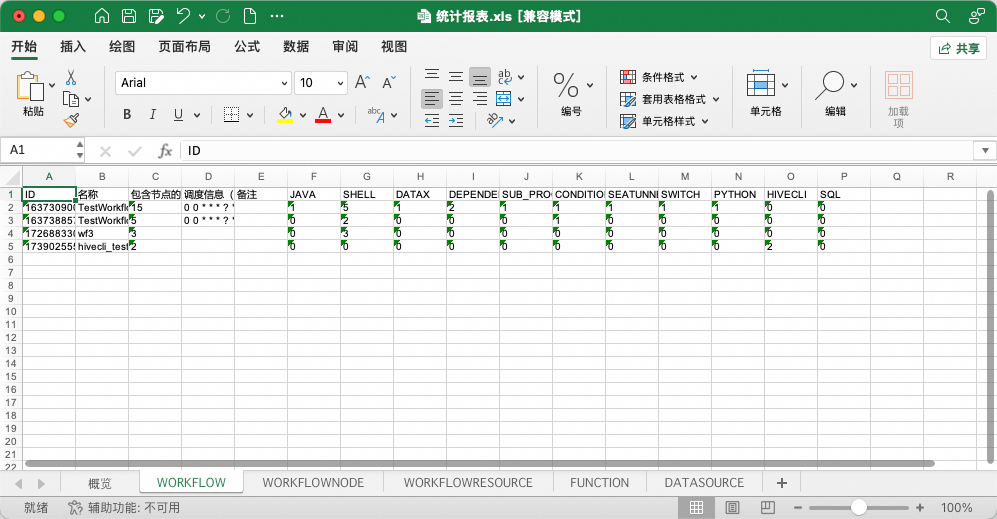Apply red font color A
Screen dimensions: 997x519
coord(323,114)
